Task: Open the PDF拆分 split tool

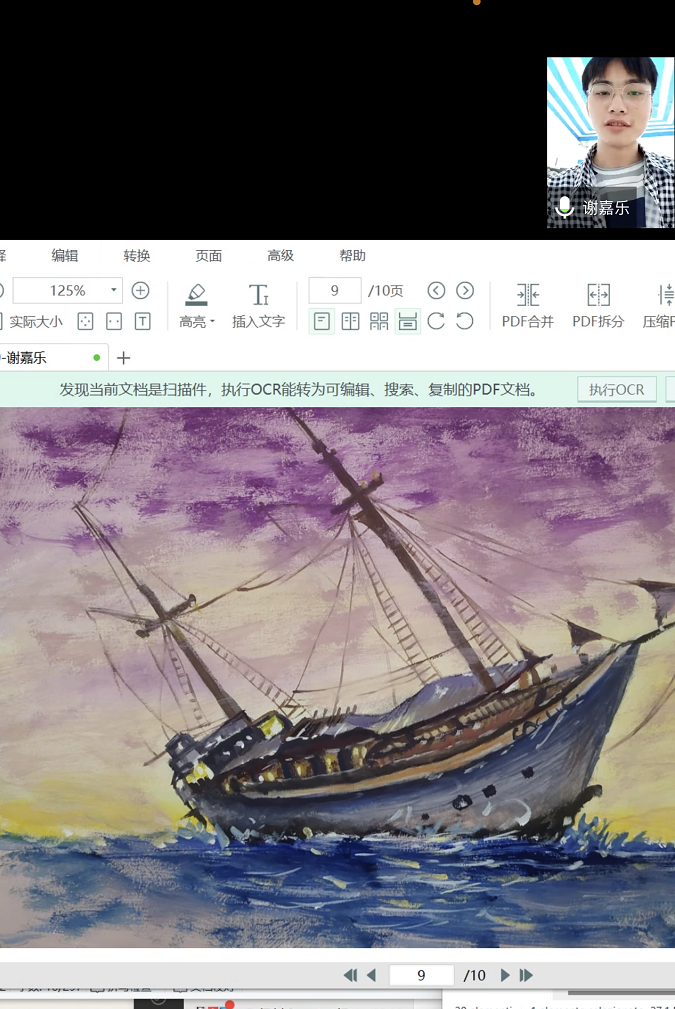Action: point(598,305)
